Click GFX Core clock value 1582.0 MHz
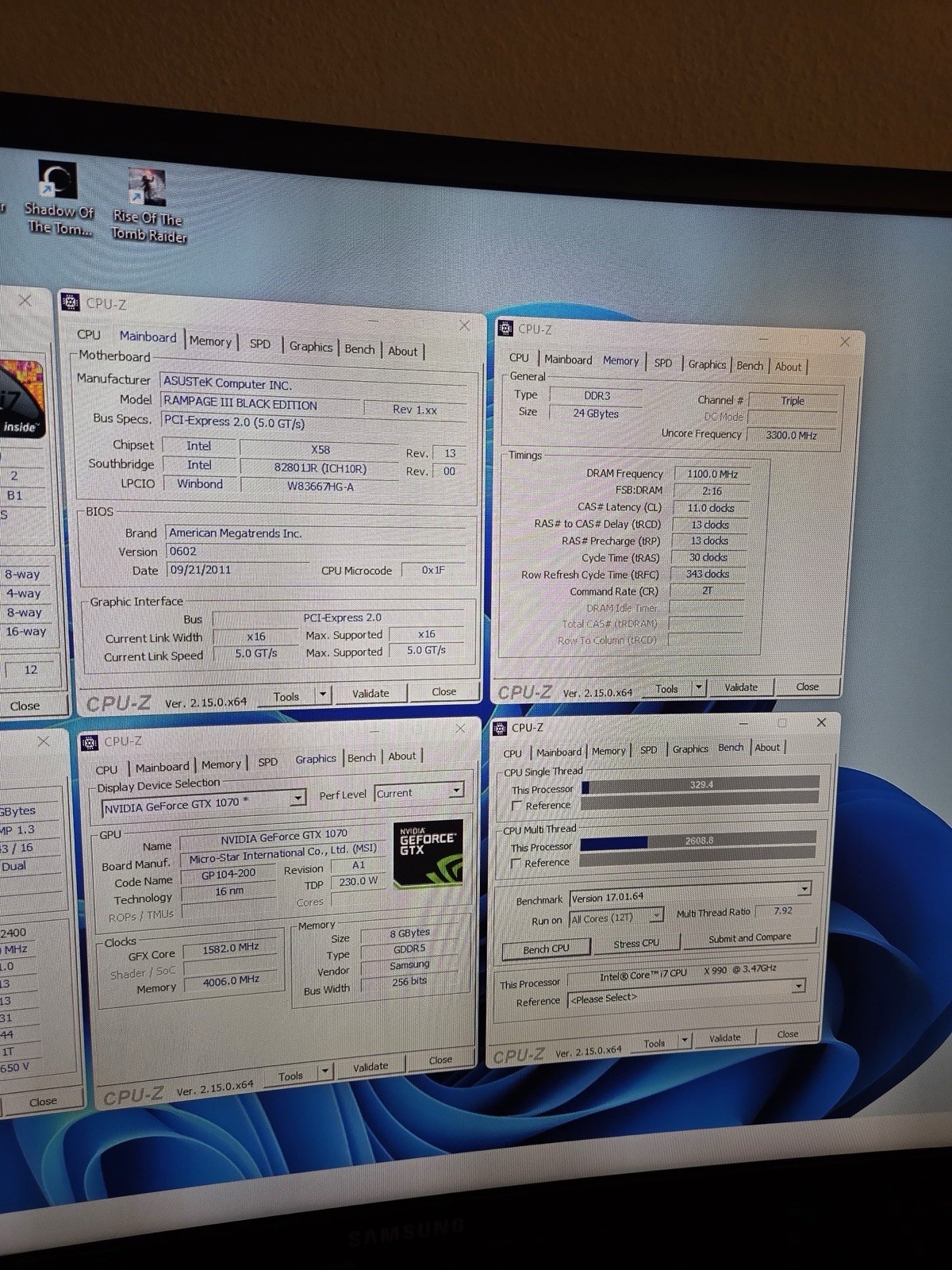Screen dimensions: 952x1270 pos(231,949)
